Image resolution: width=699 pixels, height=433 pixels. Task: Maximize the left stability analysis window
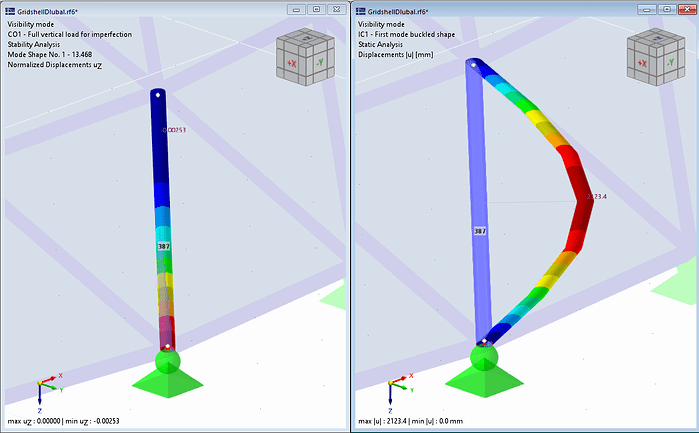pos(315,9)
